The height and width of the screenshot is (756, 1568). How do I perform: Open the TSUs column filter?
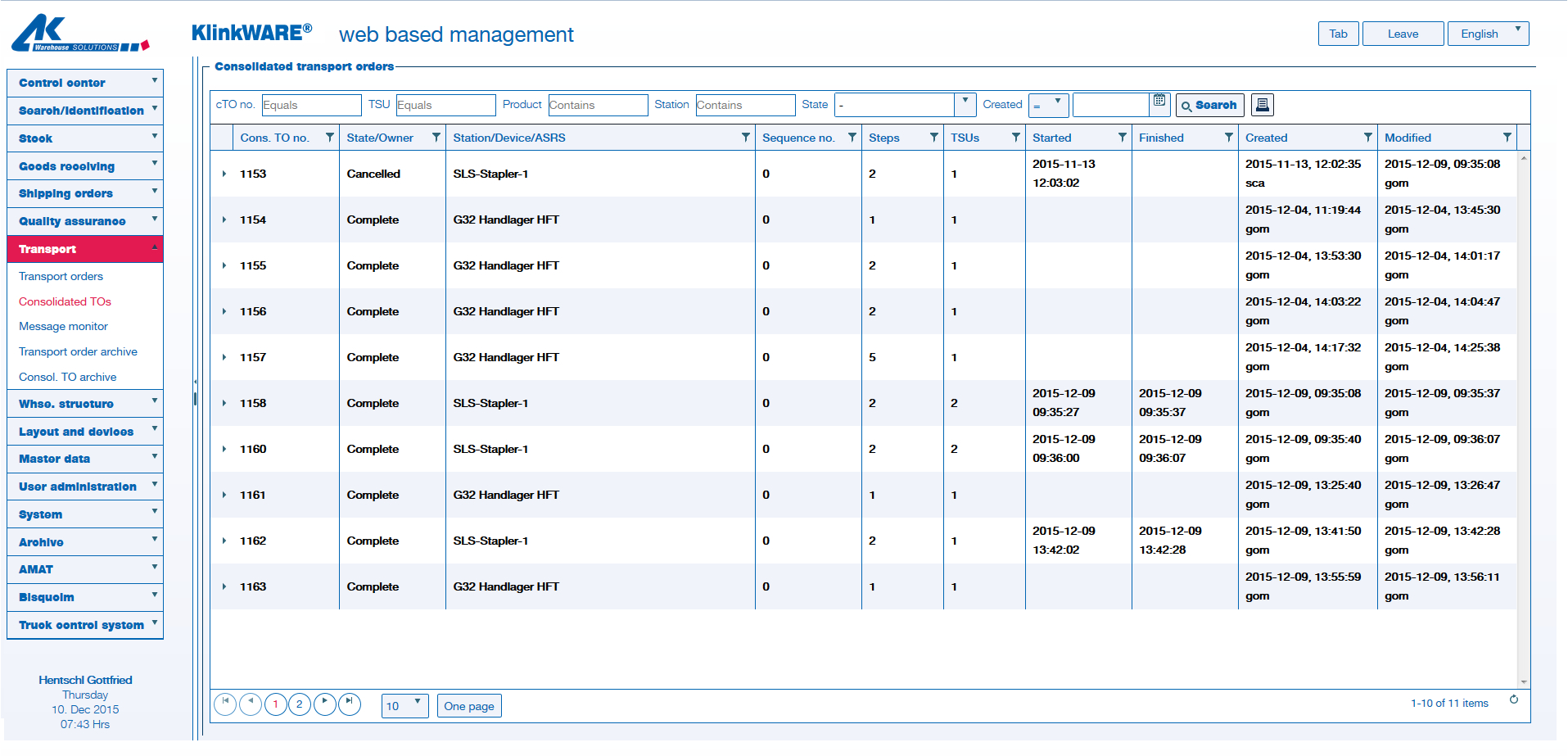(1016, 138)
